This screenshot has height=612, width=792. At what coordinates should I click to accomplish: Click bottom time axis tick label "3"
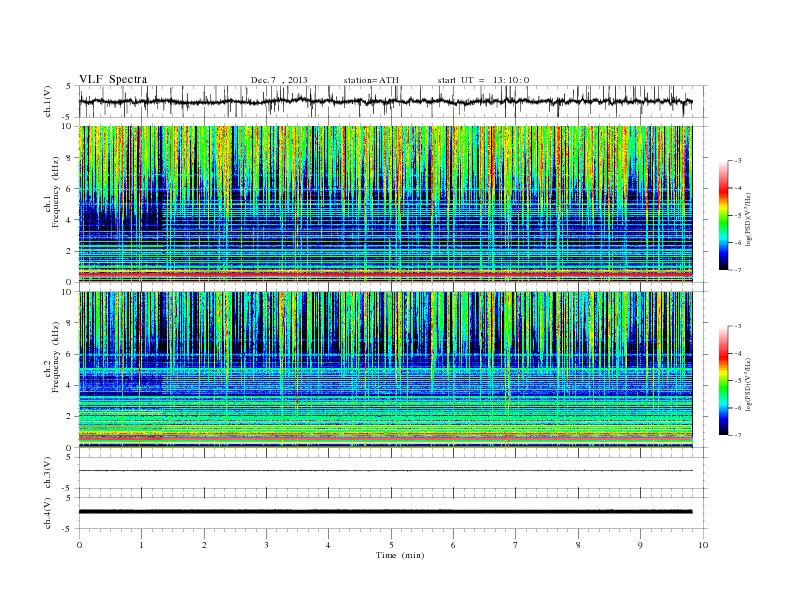coord(266,545)
